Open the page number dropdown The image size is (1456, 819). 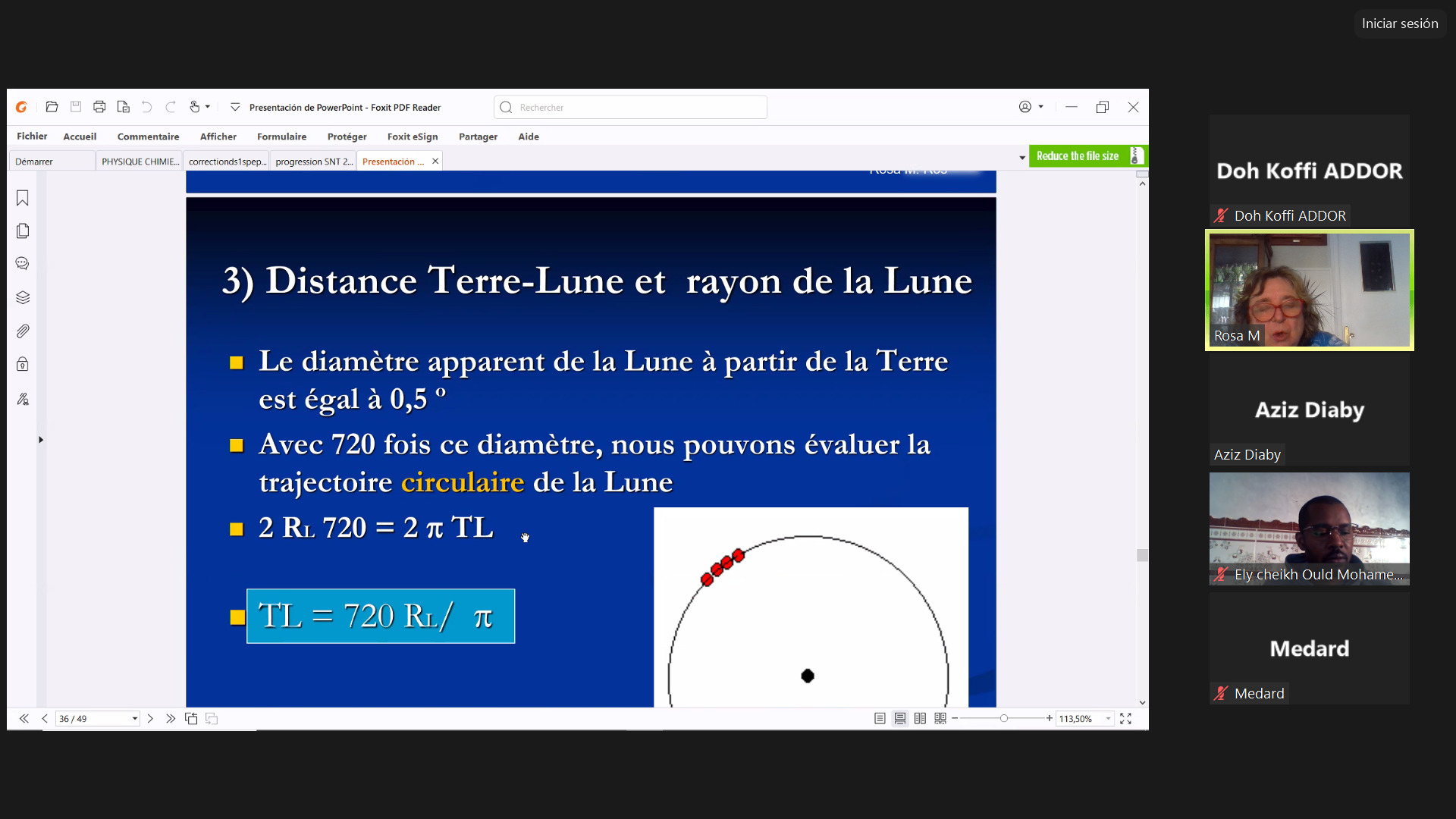(x=135, y=719)
